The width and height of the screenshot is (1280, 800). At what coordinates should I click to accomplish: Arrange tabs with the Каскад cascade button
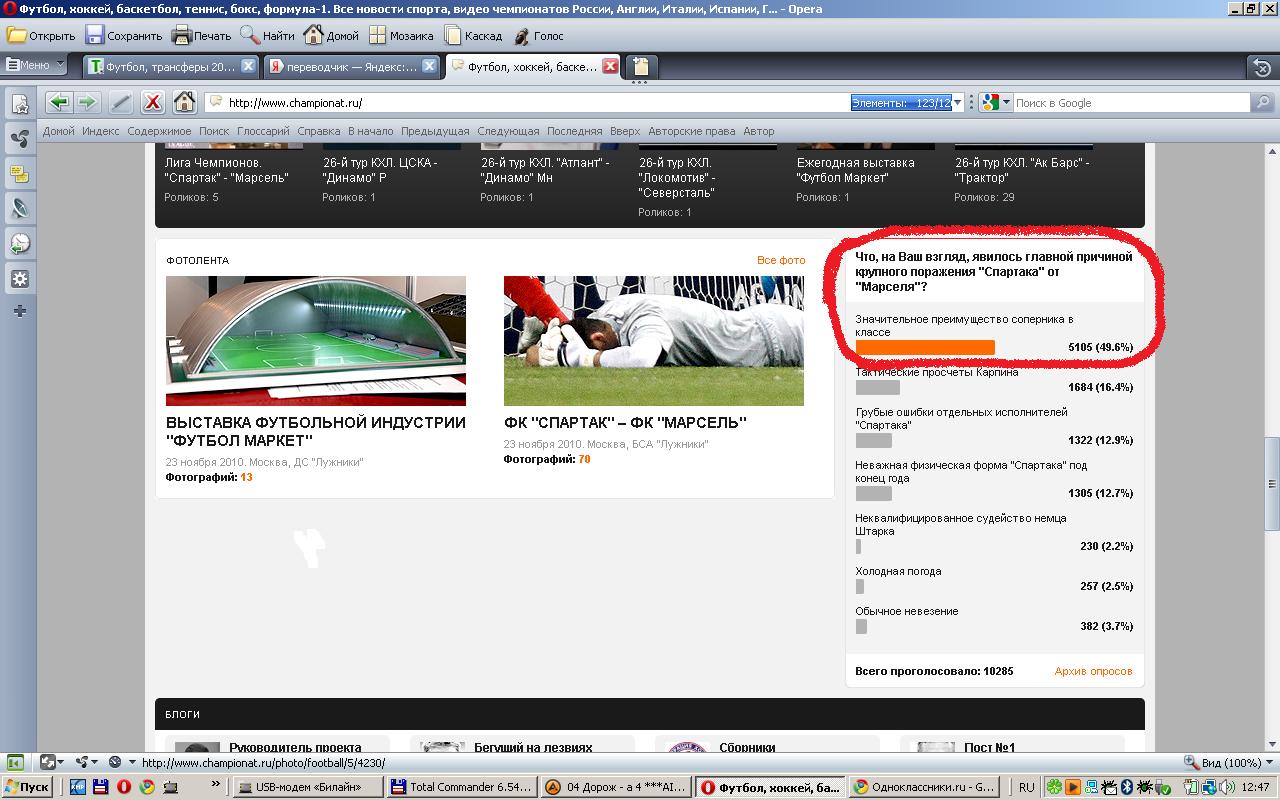(452, 35)
